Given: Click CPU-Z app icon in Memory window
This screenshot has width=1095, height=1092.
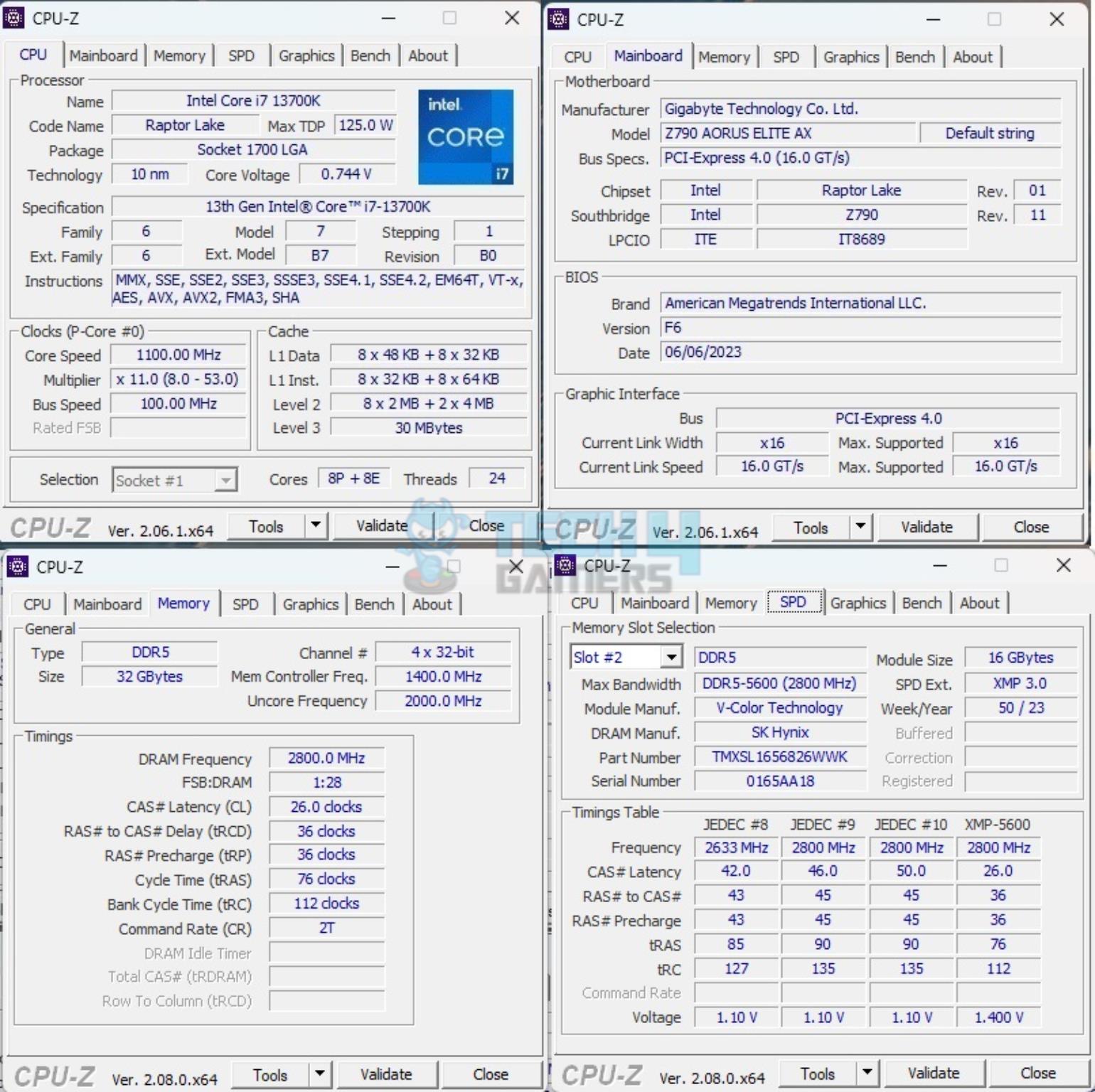Looking at the screenshot, I should [18, 567].
